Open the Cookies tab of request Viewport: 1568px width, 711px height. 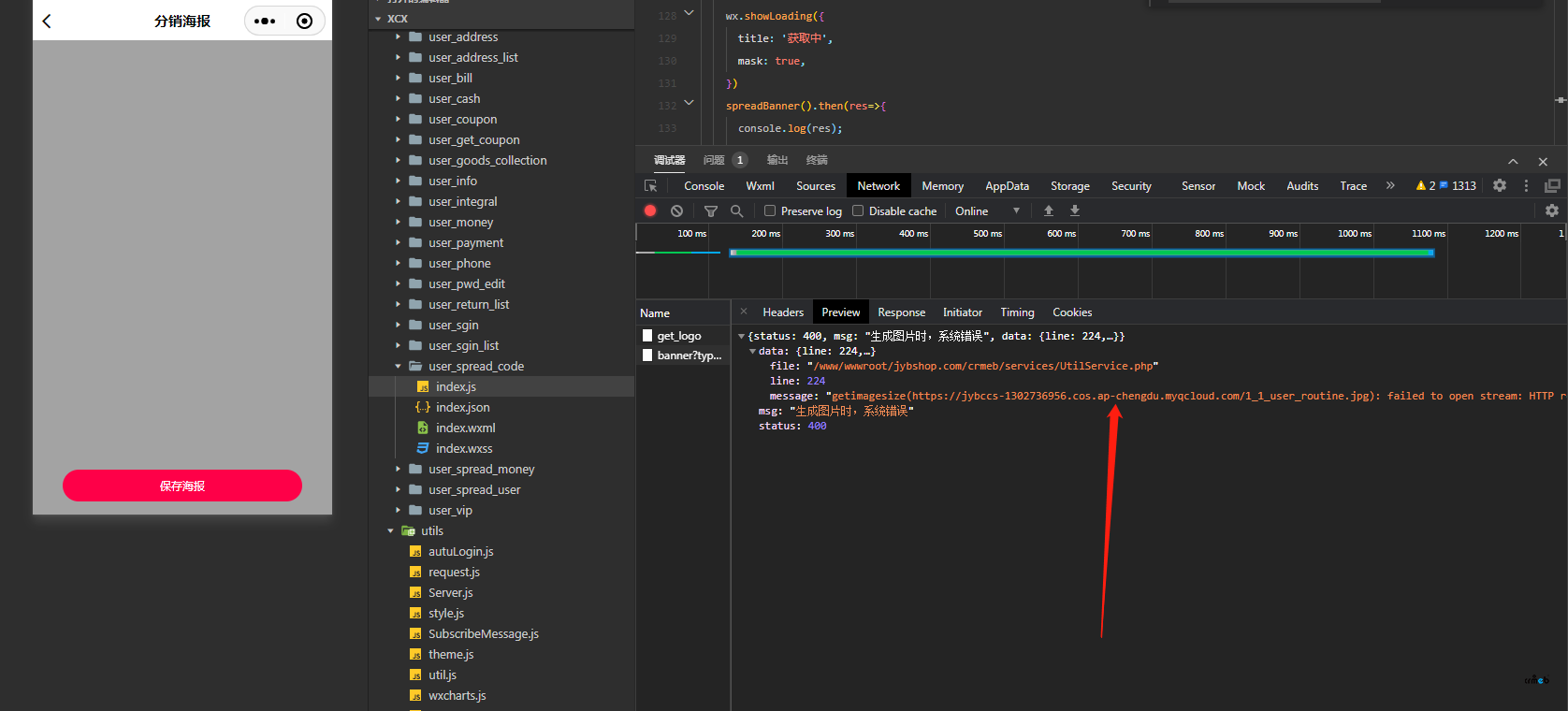[x=1072, y=312]
